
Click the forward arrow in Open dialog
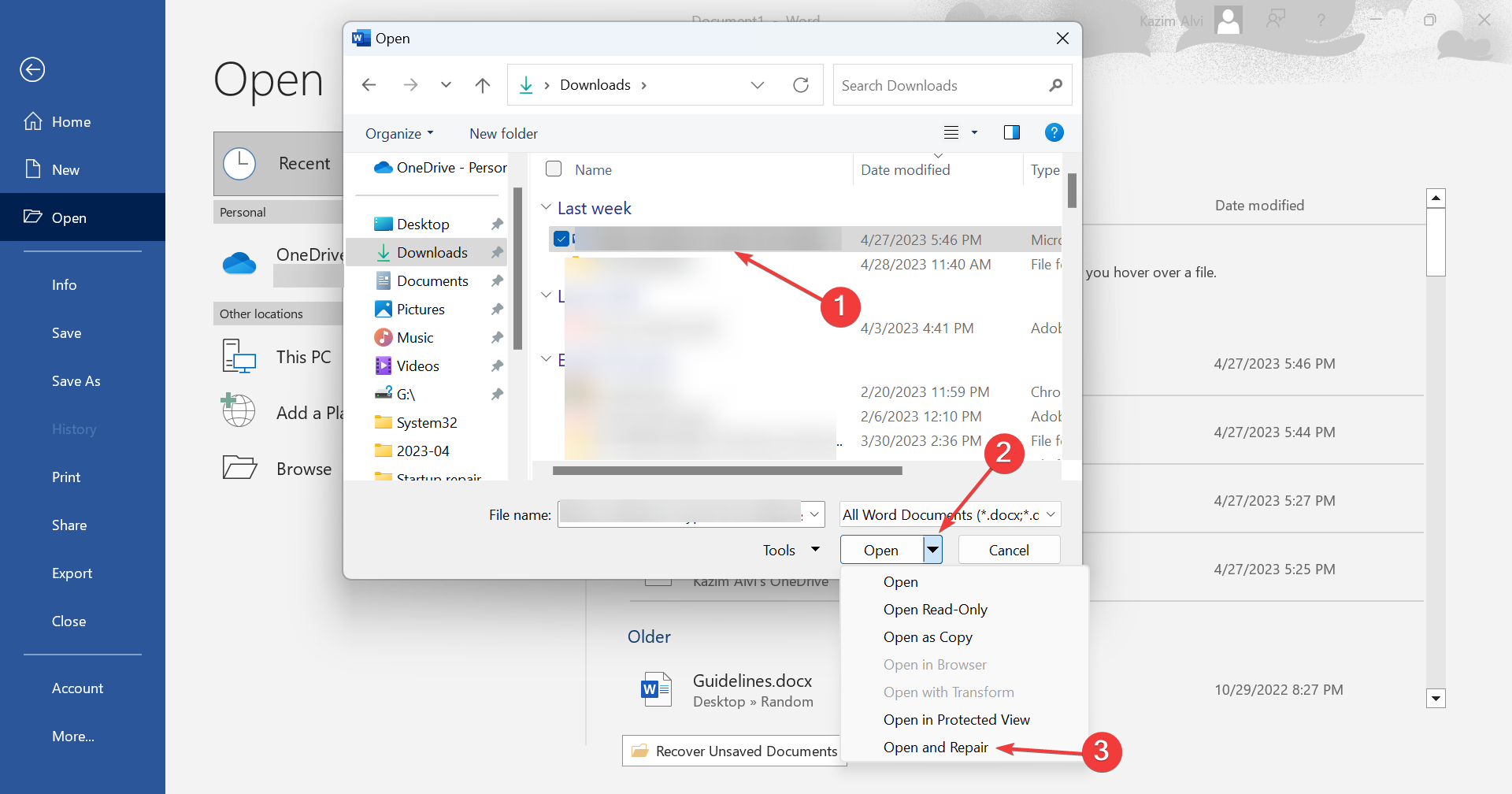coord(410,85)
